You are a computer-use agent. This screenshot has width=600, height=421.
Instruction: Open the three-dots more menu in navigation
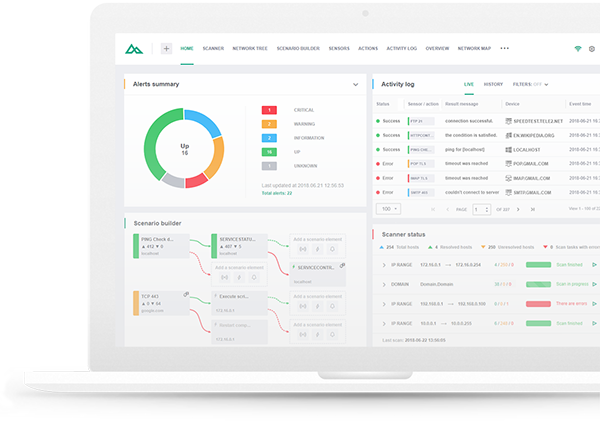pyautogui.click(x=504, y=48)
